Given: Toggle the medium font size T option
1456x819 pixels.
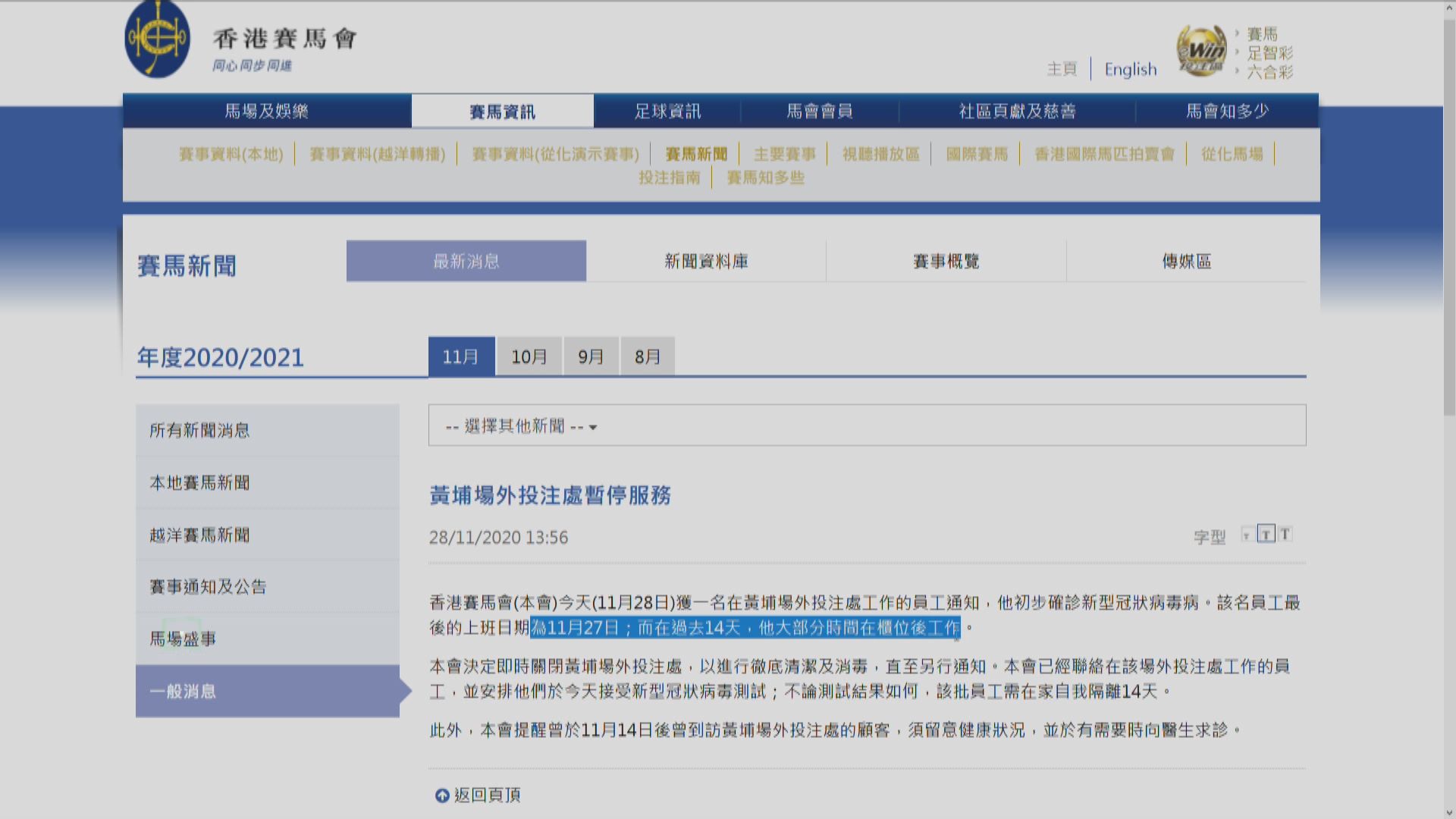Looking at the screenshot, I should coord(1266,535).
